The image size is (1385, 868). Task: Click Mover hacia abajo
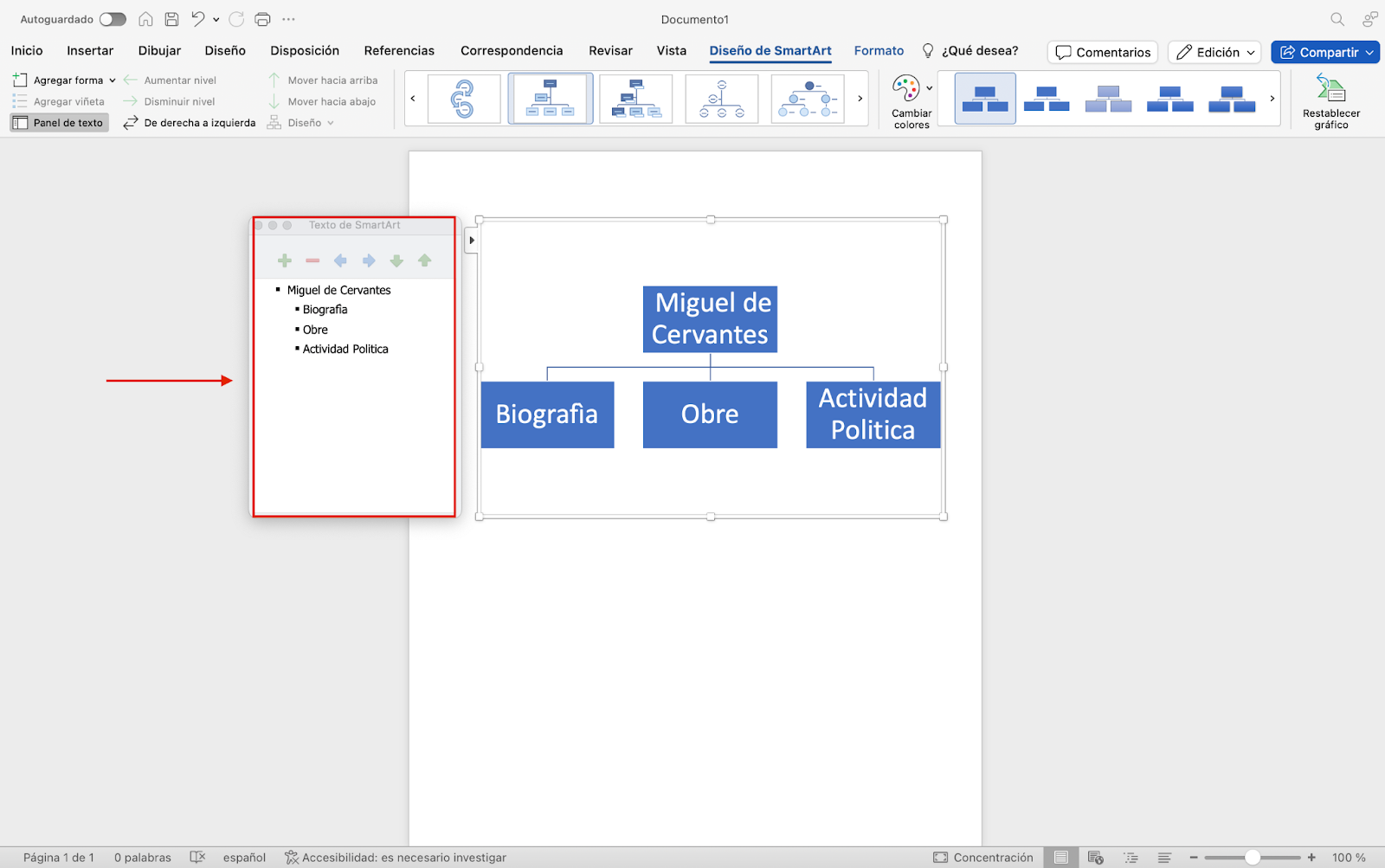(322, 101)
